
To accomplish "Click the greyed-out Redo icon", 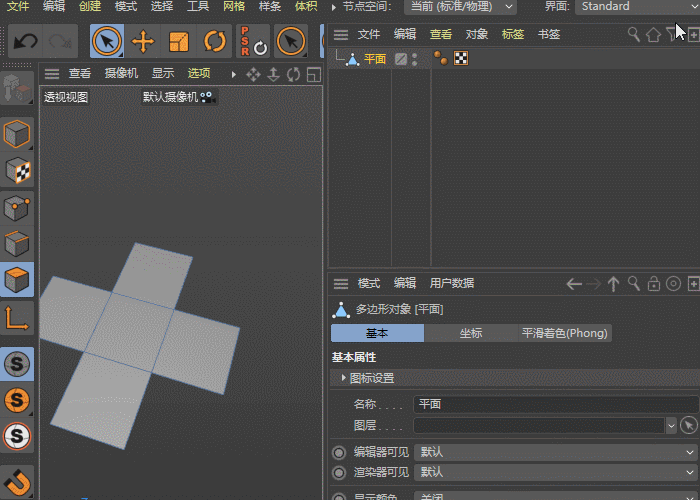I will coord(60,42).
